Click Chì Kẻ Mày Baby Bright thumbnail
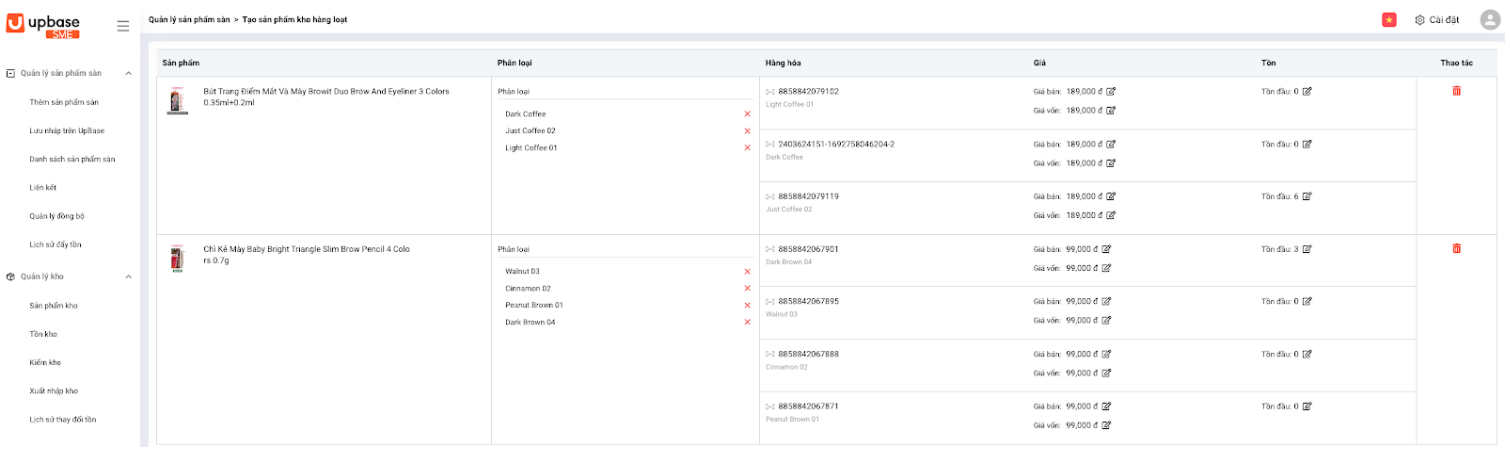 [178, 259]
